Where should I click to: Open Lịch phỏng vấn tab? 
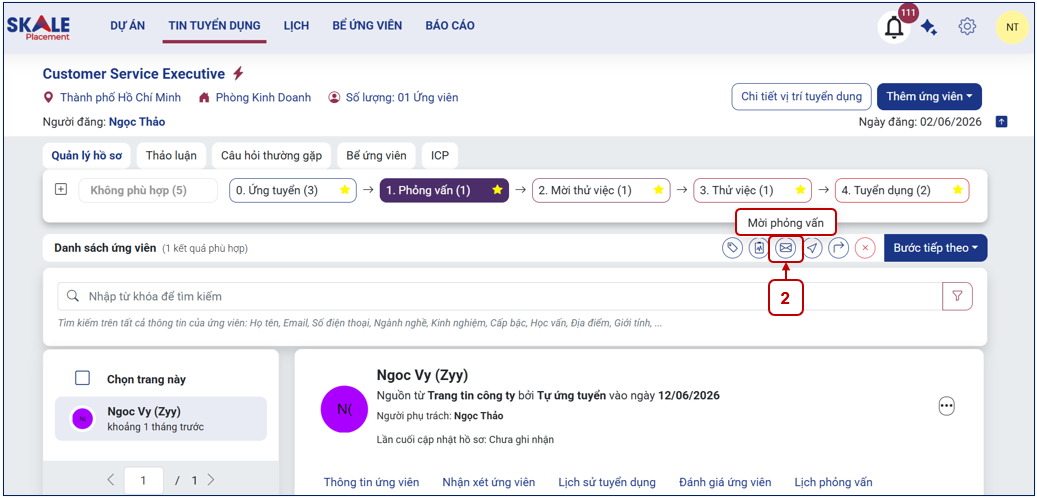tap(833, 482)
